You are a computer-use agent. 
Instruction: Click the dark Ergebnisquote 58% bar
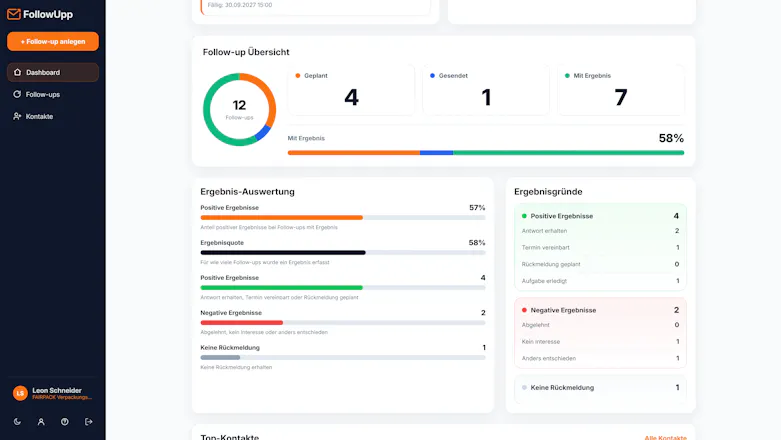click(x=343, y=252)
